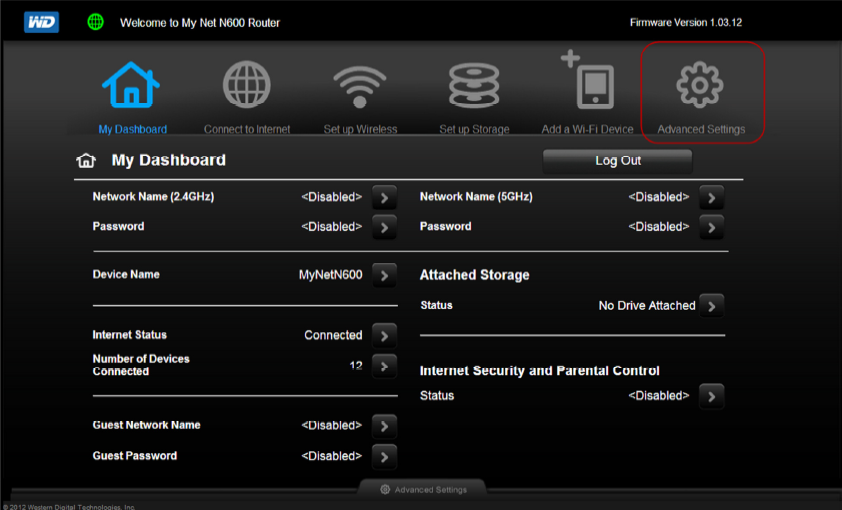Expand Network Name (5GHz) arrow
842x510 pixels.
[712, 198]
